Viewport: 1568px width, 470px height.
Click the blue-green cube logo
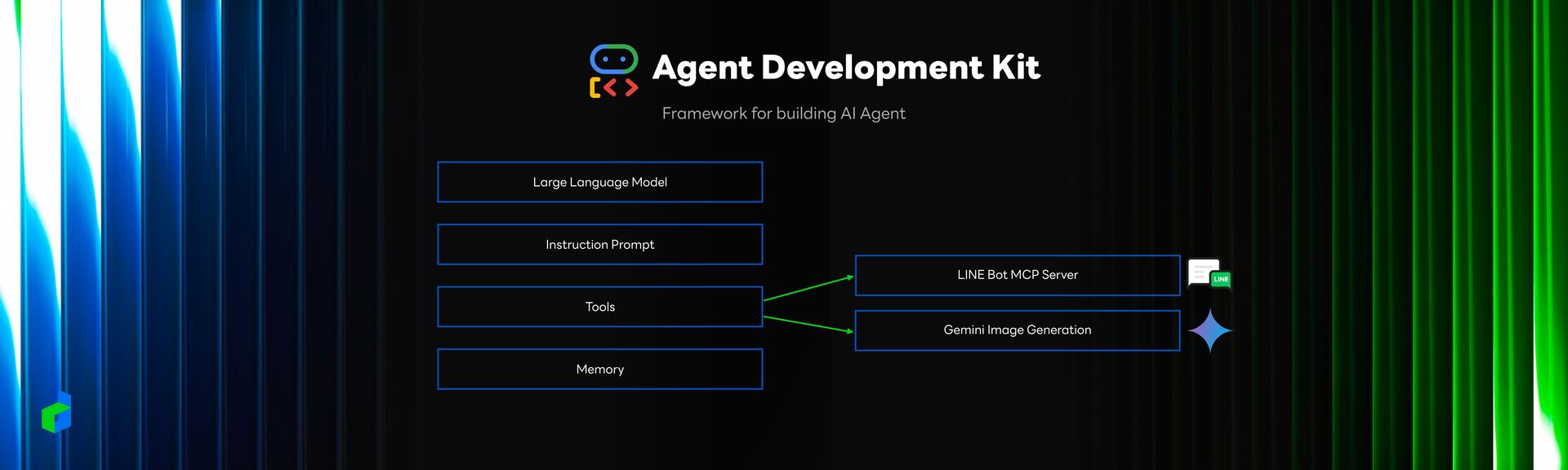56,412
